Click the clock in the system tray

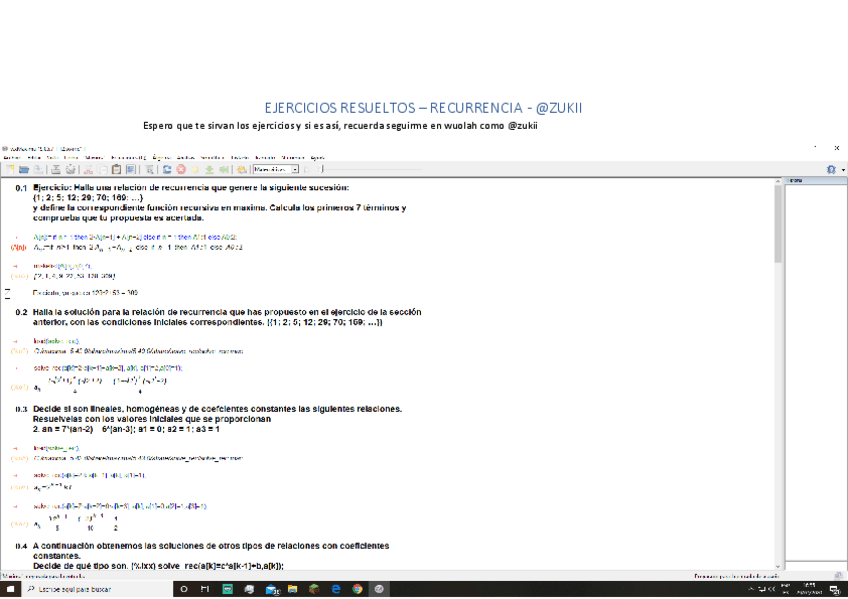tap(810, 589)
